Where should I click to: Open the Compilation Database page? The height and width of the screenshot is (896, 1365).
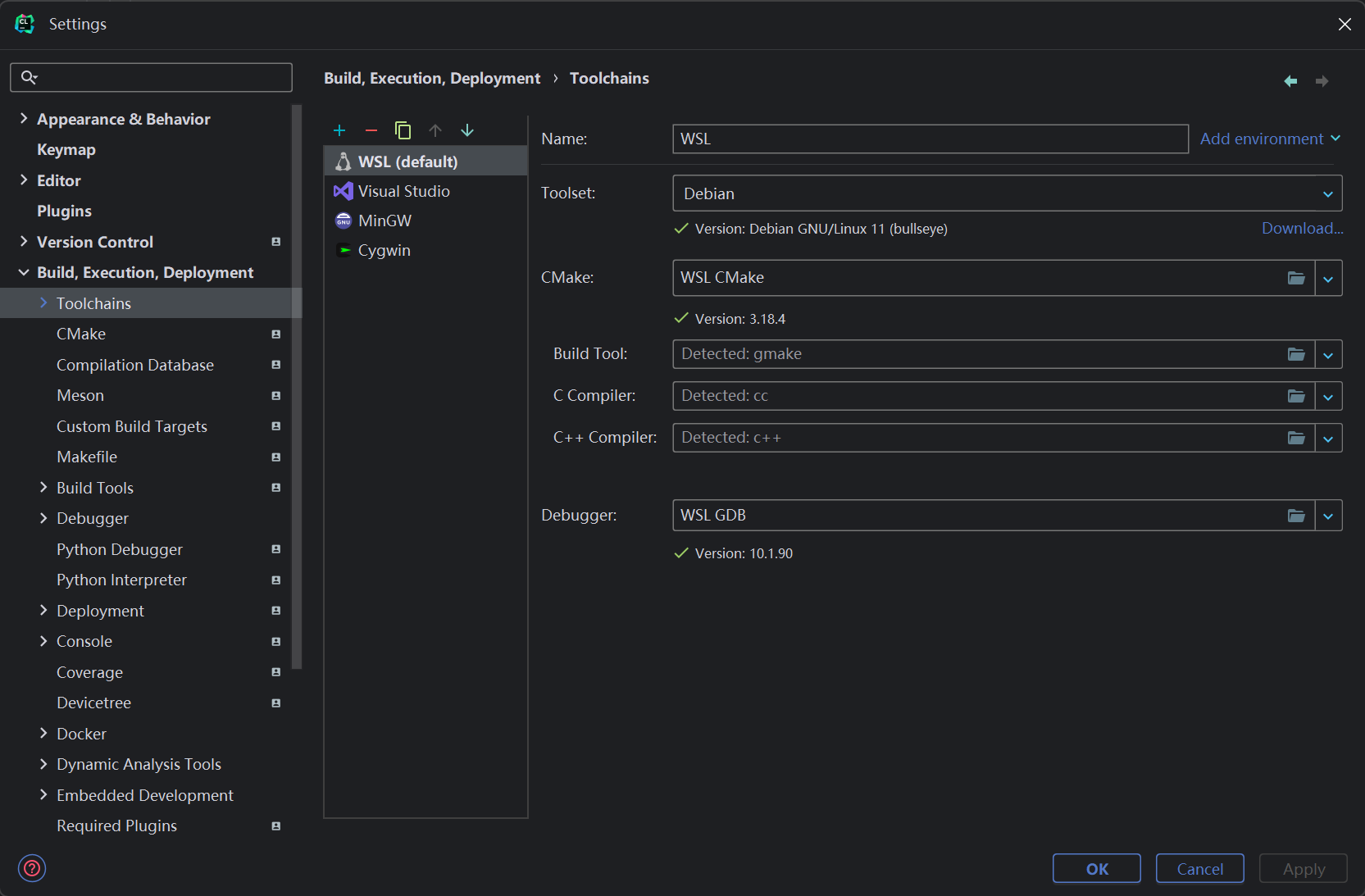(135, 365)
